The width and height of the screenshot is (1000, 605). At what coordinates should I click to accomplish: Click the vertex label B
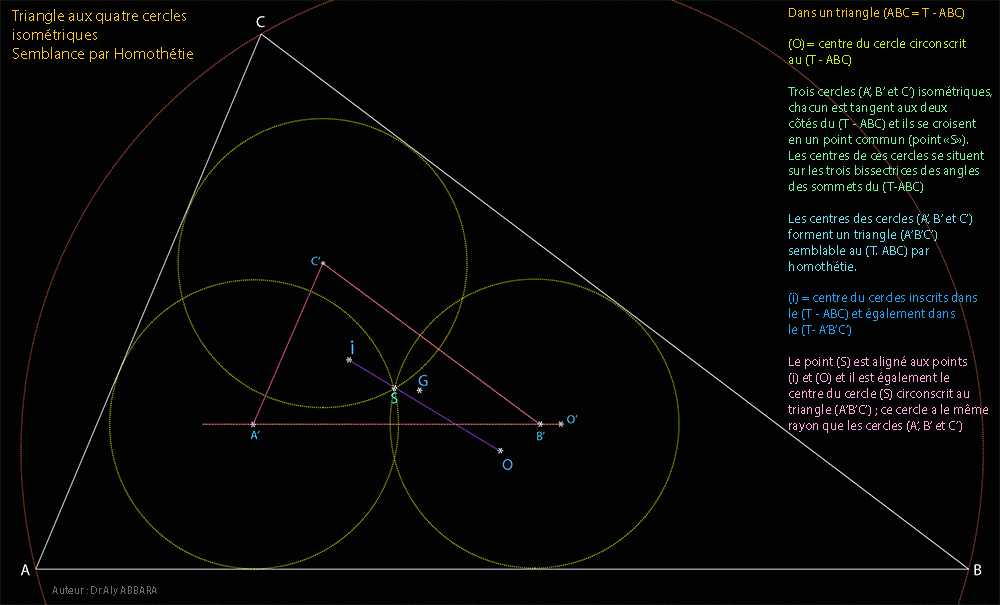click(x=977, y=569)
